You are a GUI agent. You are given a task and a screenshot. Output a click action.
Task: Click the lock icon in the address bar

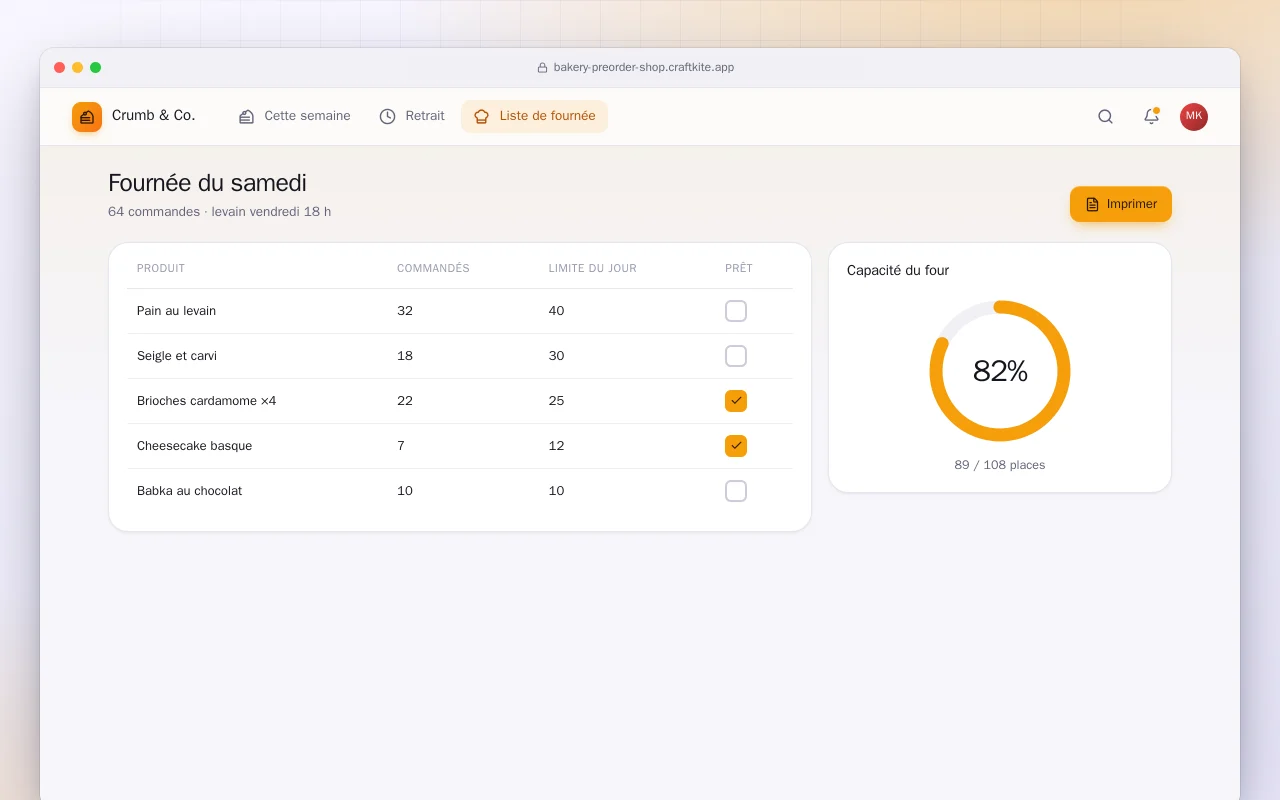click(542, 68)
